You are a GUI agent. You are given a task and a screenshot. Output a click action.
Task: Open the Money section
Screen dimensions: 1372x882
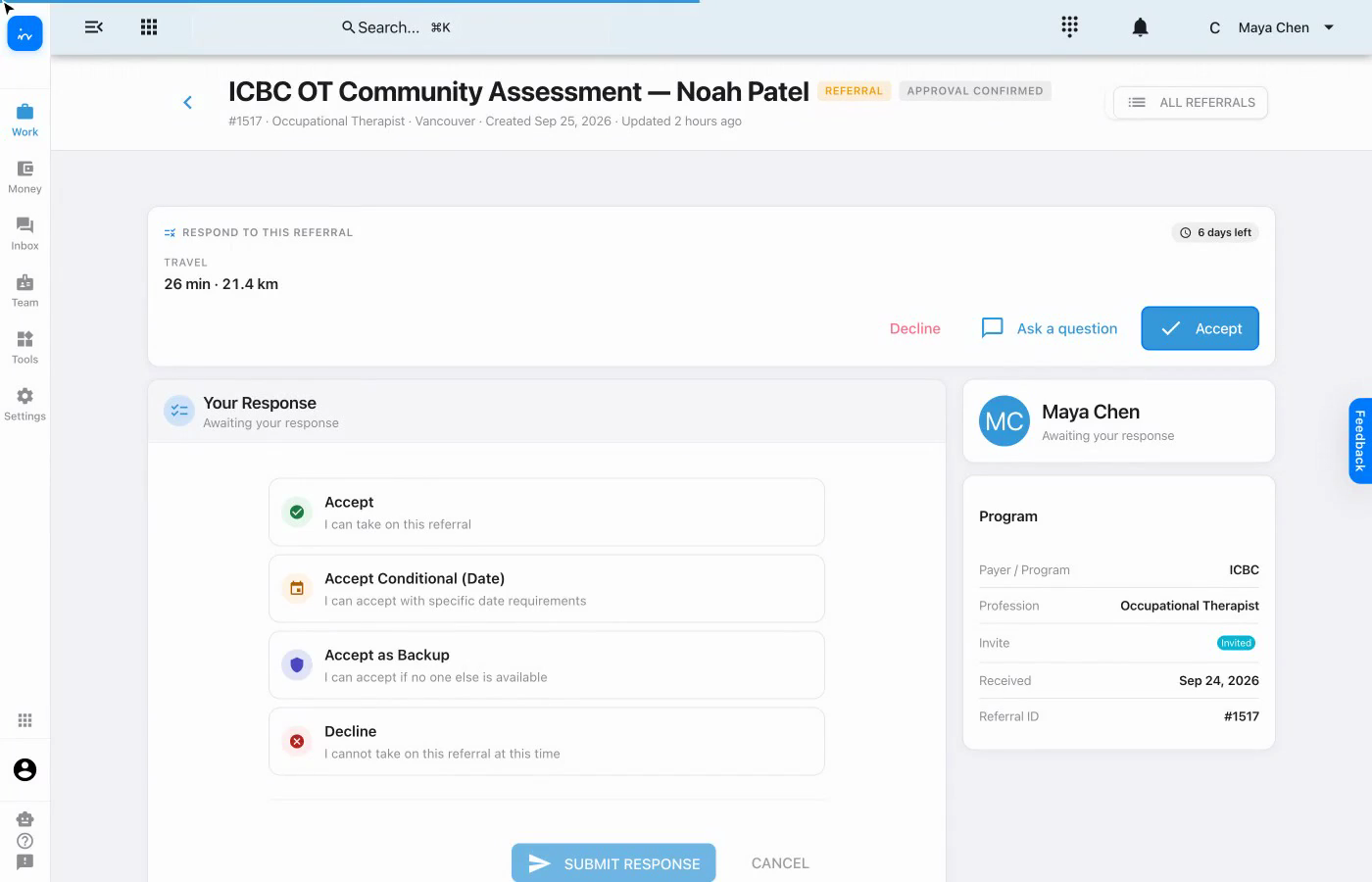click(x=24, y=176)
